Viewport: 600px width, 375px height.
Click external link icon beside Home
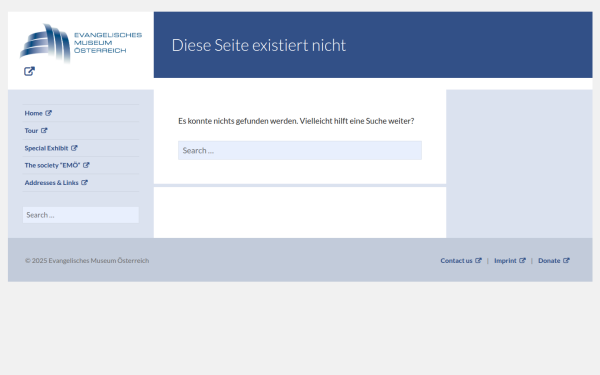[48, 113]
